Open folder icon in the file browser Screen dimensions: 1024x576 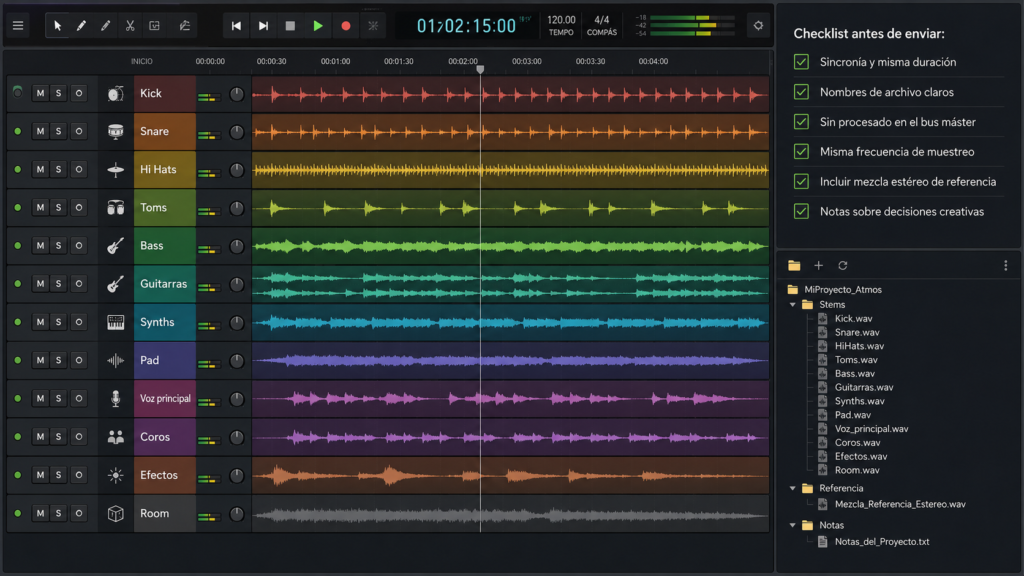(794, 266)
